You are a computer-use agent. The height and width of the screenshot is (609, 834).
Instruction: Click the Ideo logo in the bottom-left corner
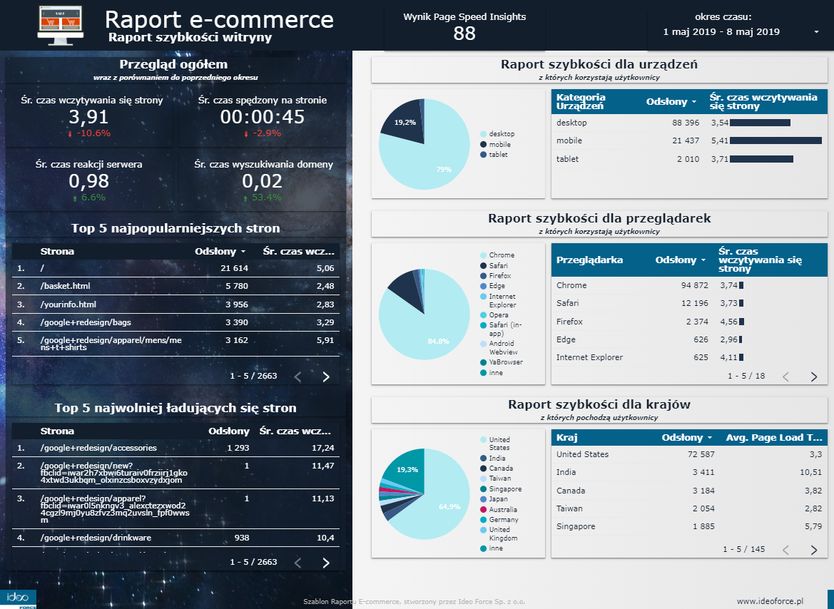click(x=19, y=599)
